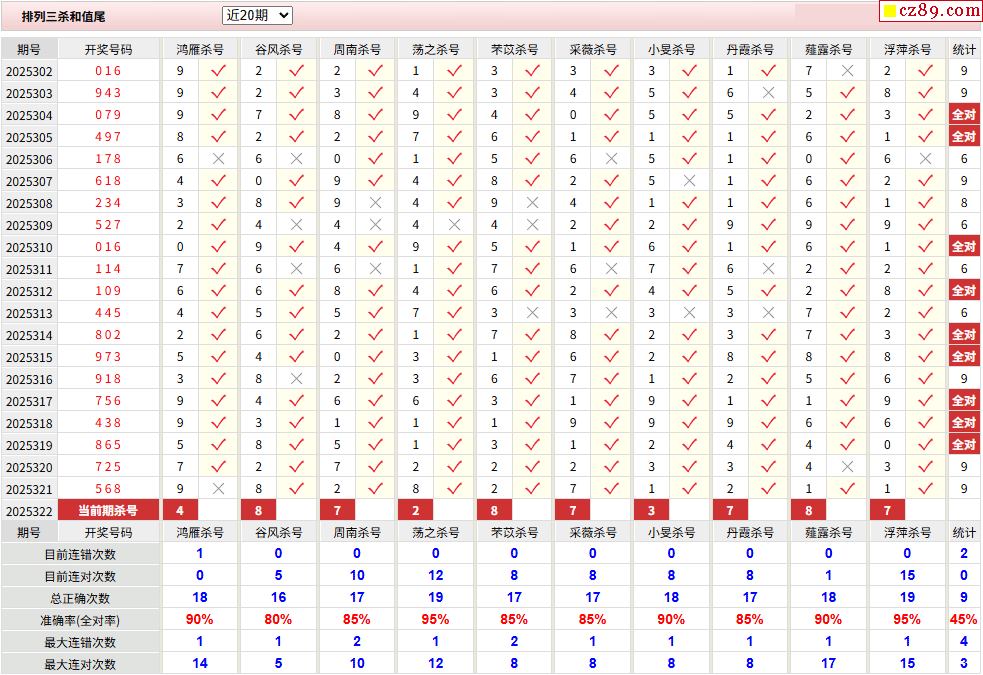This screenshot has width=983, height=675.
Task: Click the 鸿雁杀号 X mark in row 2025306
Action: (218, 159)
